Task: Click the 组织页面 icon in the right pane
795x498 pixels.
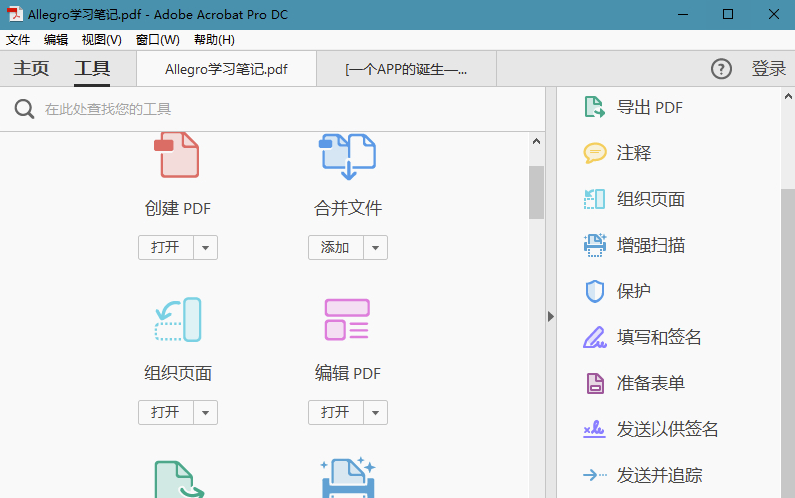Action: point(594,199)
